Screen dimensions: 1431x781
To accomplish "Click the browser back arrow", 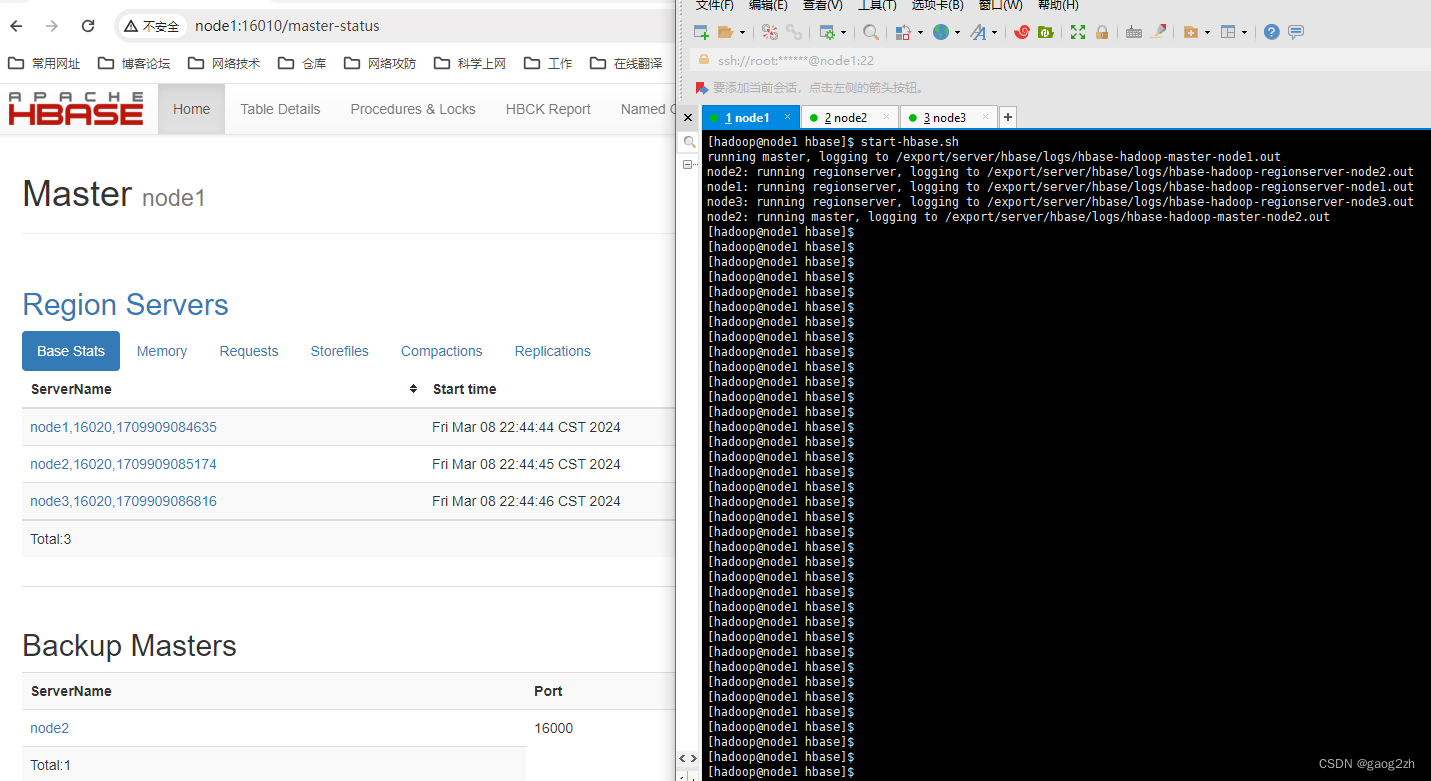I will [16, 26].
